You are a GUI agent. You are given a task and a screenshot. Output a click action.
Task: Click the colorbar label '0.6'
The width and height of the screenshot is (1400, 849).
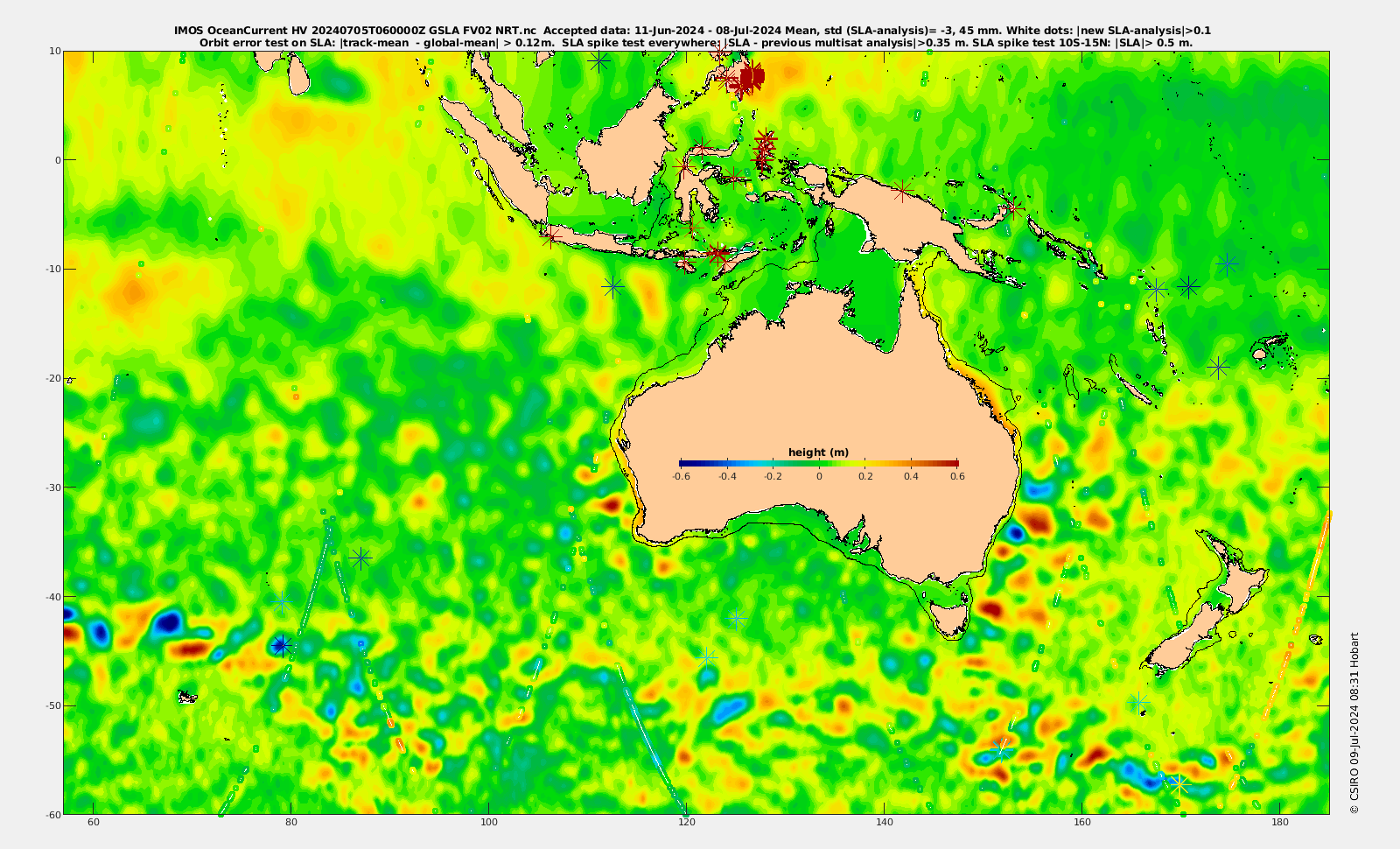click(x=957, y=476)
